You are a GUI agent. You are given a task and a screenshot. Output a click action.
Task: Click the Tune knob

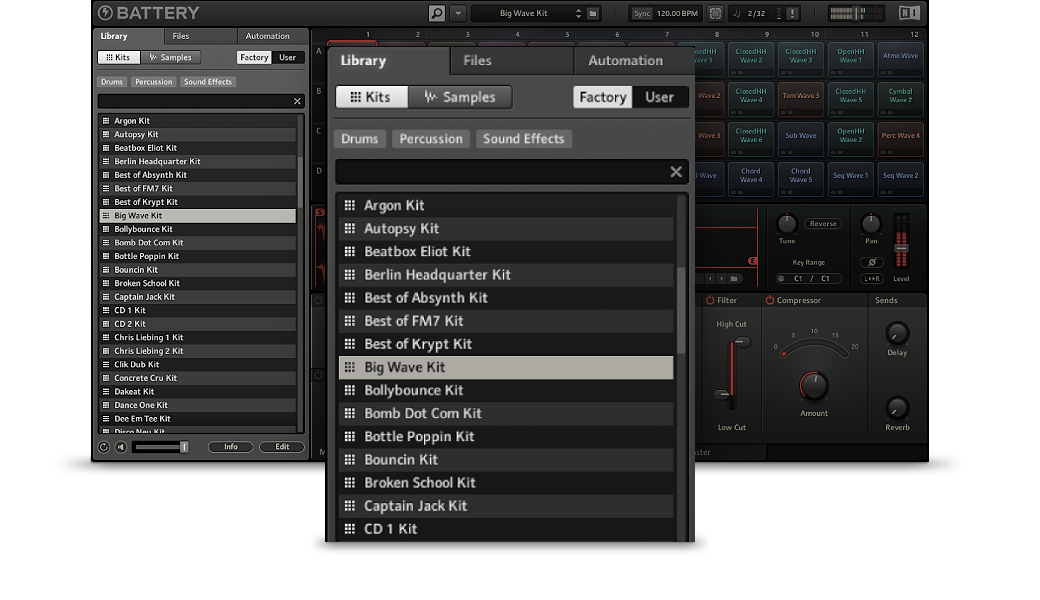coord(787,223)
